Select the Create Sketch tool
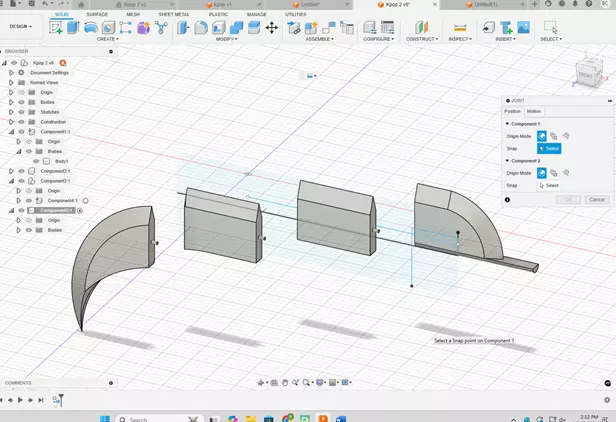The width and height of the screenshot is (616, 422). (x=56, y=28)
